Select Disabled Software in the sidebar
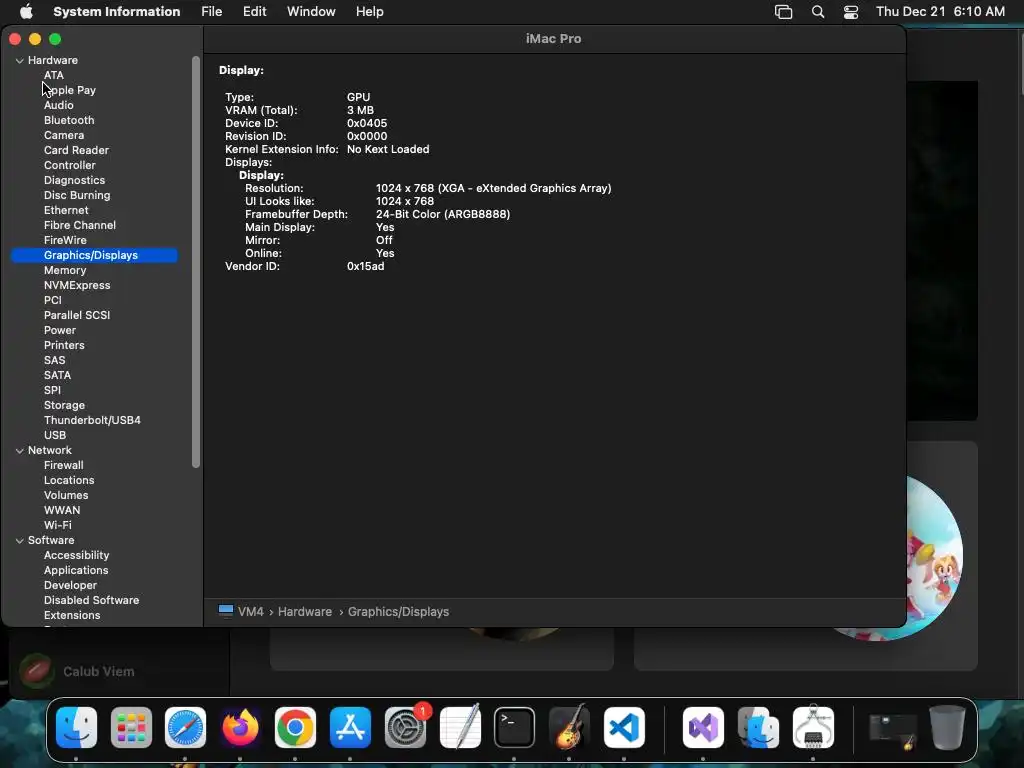 [x=91, y=601]
